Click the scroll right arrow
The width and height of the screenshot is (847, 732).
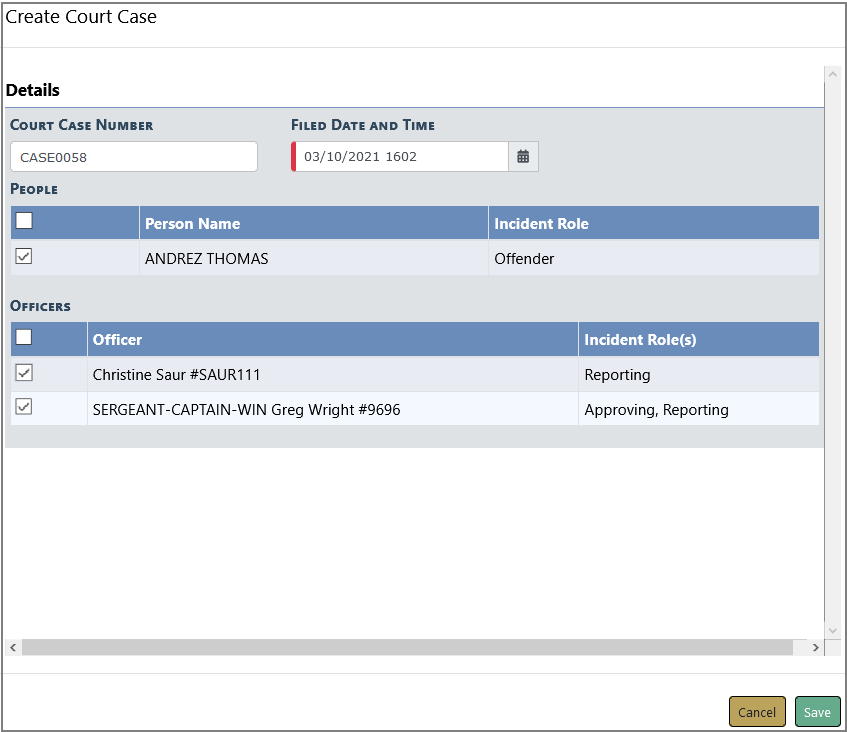click(x=815, y=648)
